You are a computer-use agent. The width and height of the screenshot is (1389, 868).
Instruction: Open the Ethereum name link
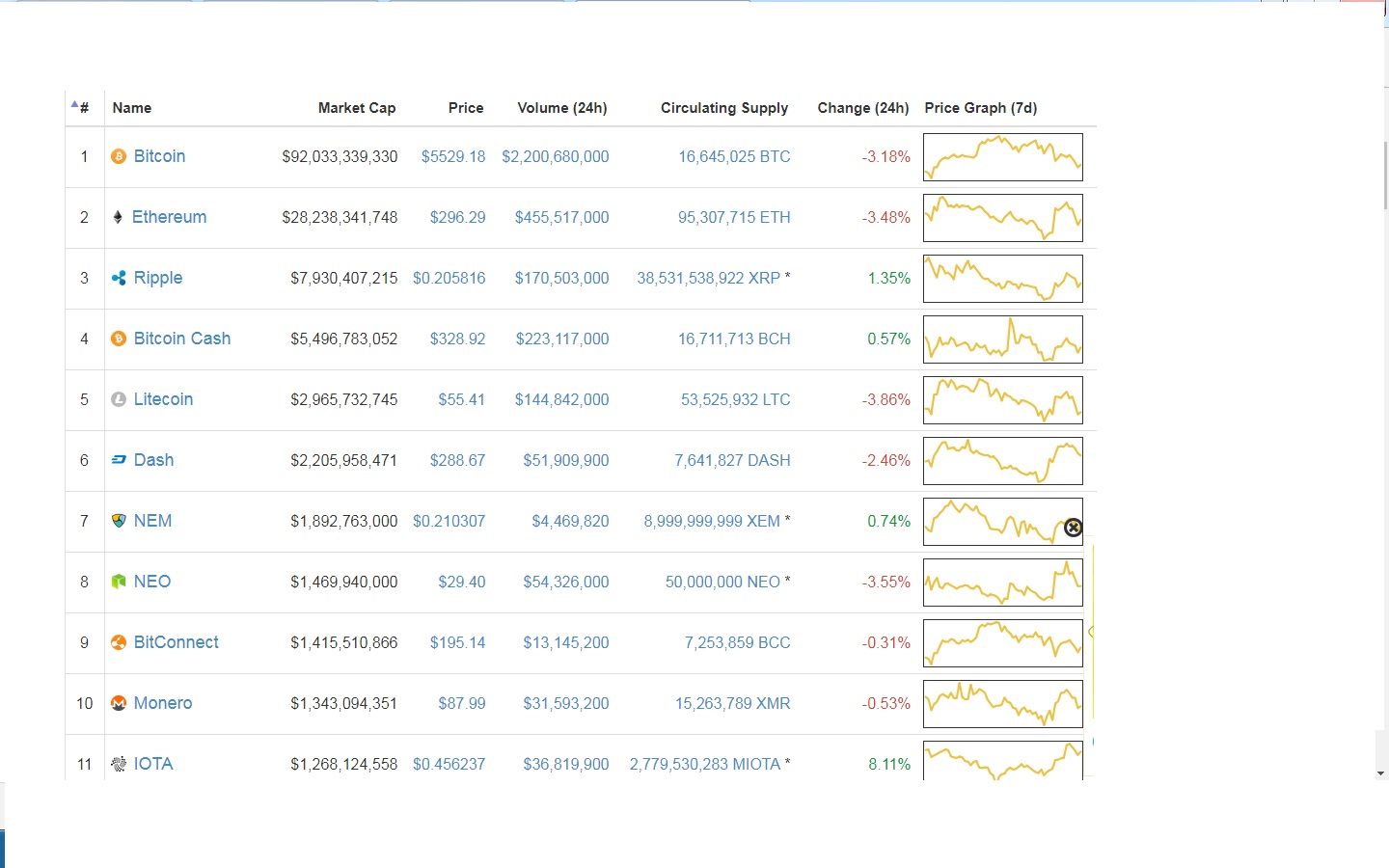(x=169, y=217)
